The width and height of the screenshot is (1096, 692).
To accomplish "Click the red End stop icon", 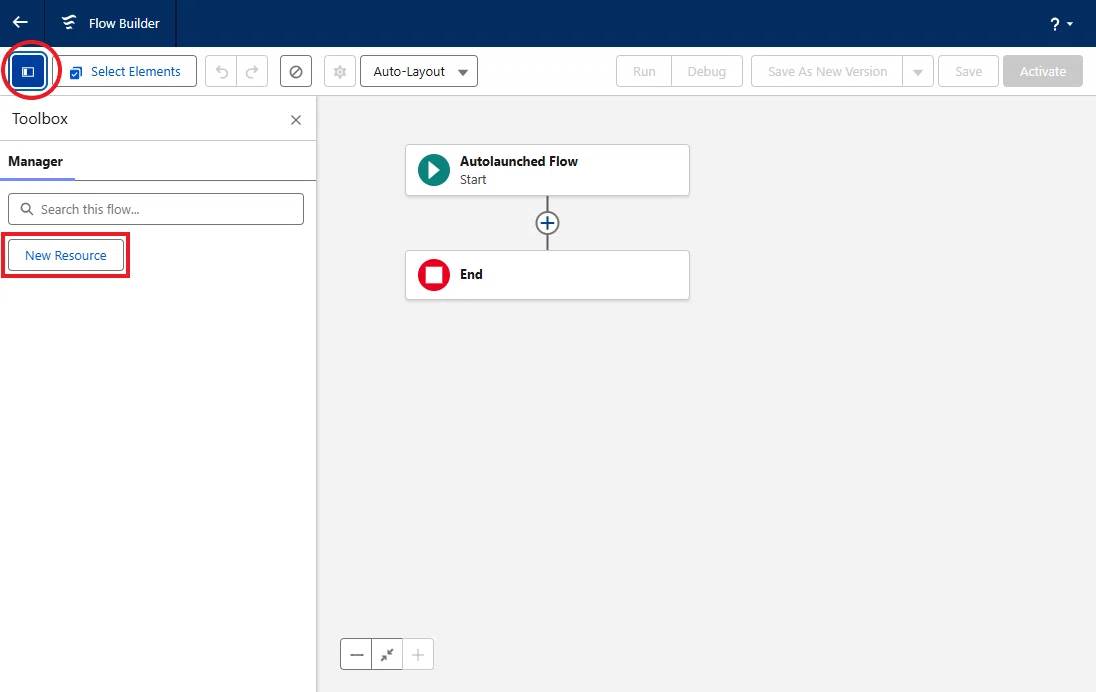I will pos(433,275).
